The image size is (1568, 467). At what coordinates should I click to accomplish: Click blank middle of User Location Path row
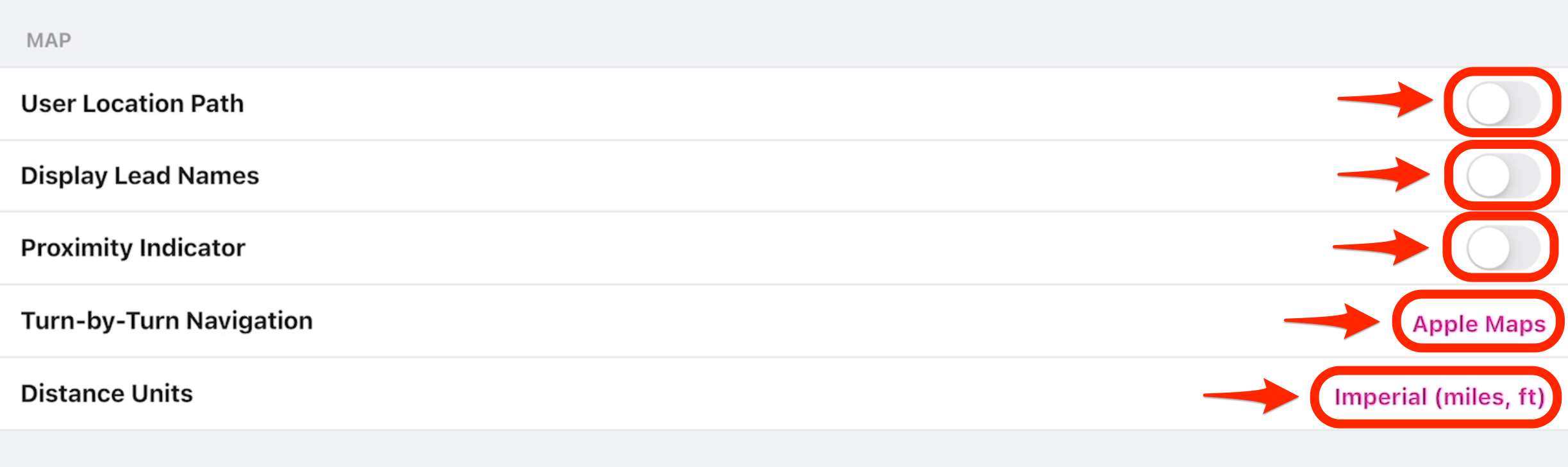769,104
